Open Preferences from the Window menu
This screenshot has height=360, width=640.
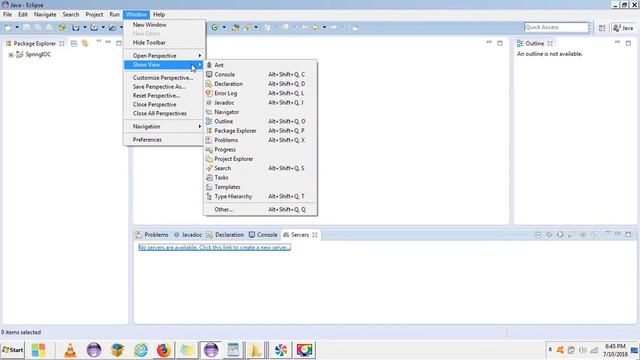point(163,140)
